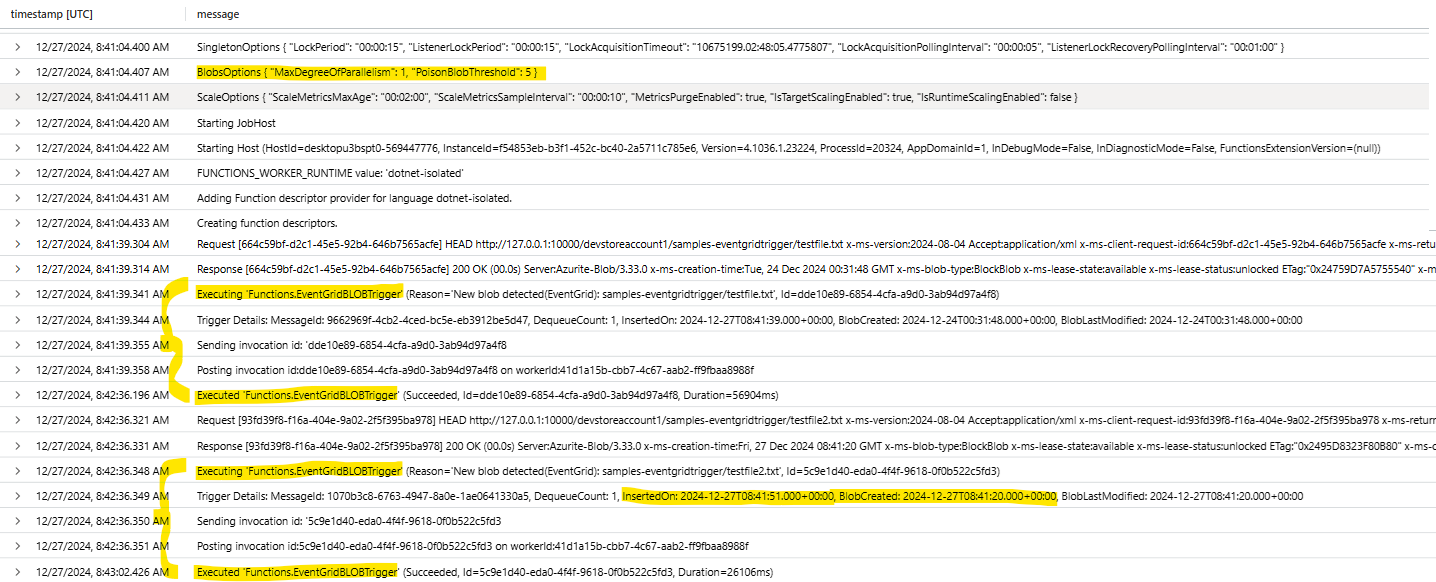Click the 'Adding Function descriptor provider' message
The image size is (1436, 582).
point(354,198)
